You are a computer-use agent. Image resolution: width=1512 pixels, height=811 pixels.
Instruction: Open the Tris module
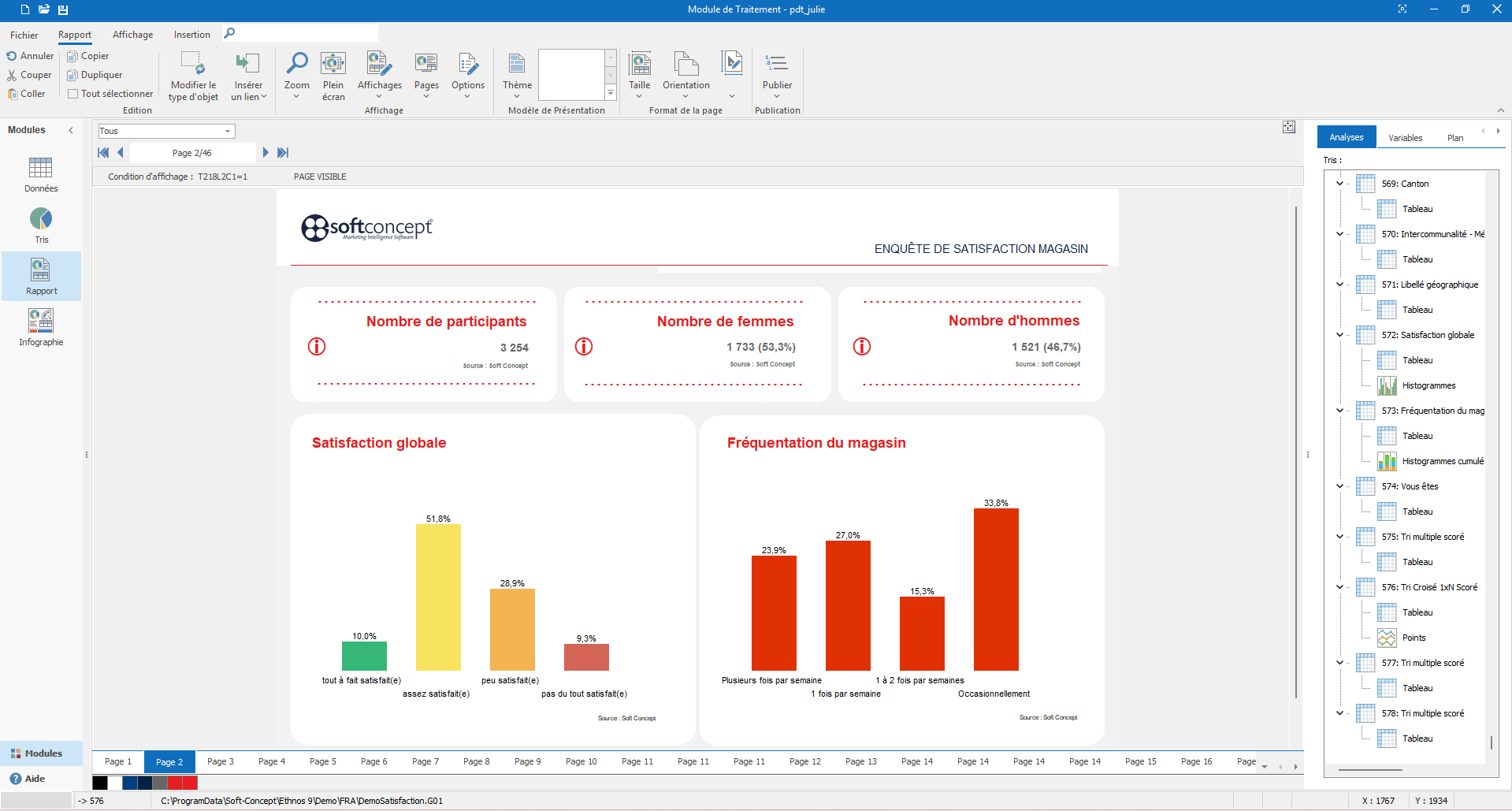coord(41,225)
